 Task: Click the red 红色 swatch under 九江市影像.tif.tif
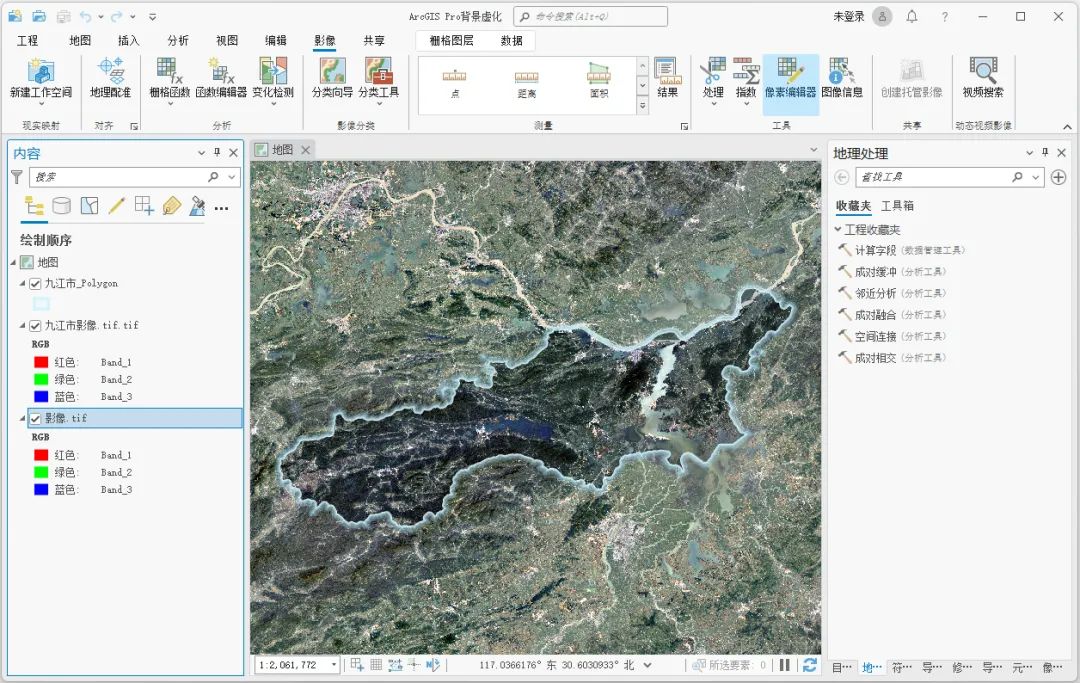click(x=41, y=362)
